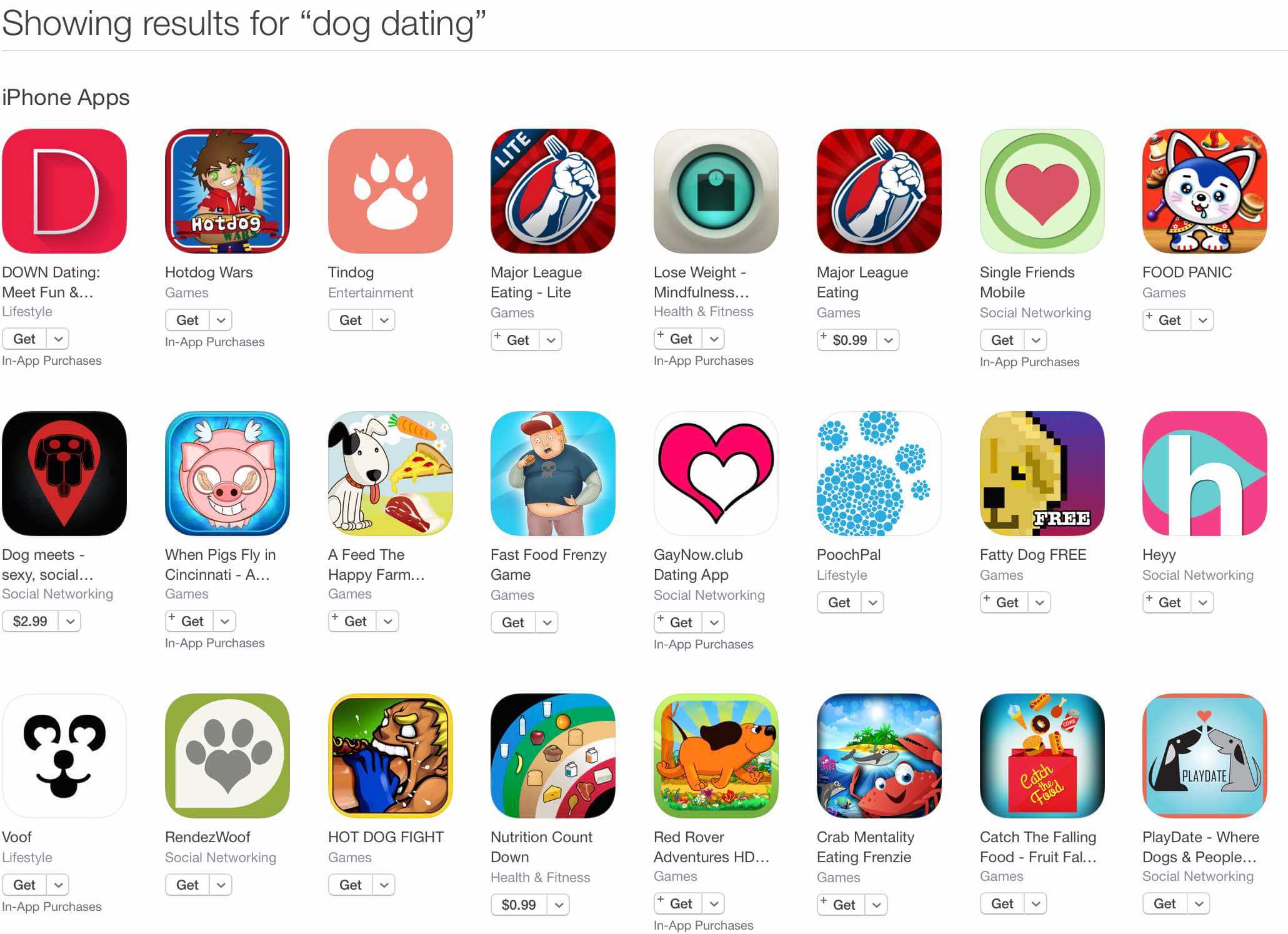Select the PlayDate dogs icon

coord(1204,756)
